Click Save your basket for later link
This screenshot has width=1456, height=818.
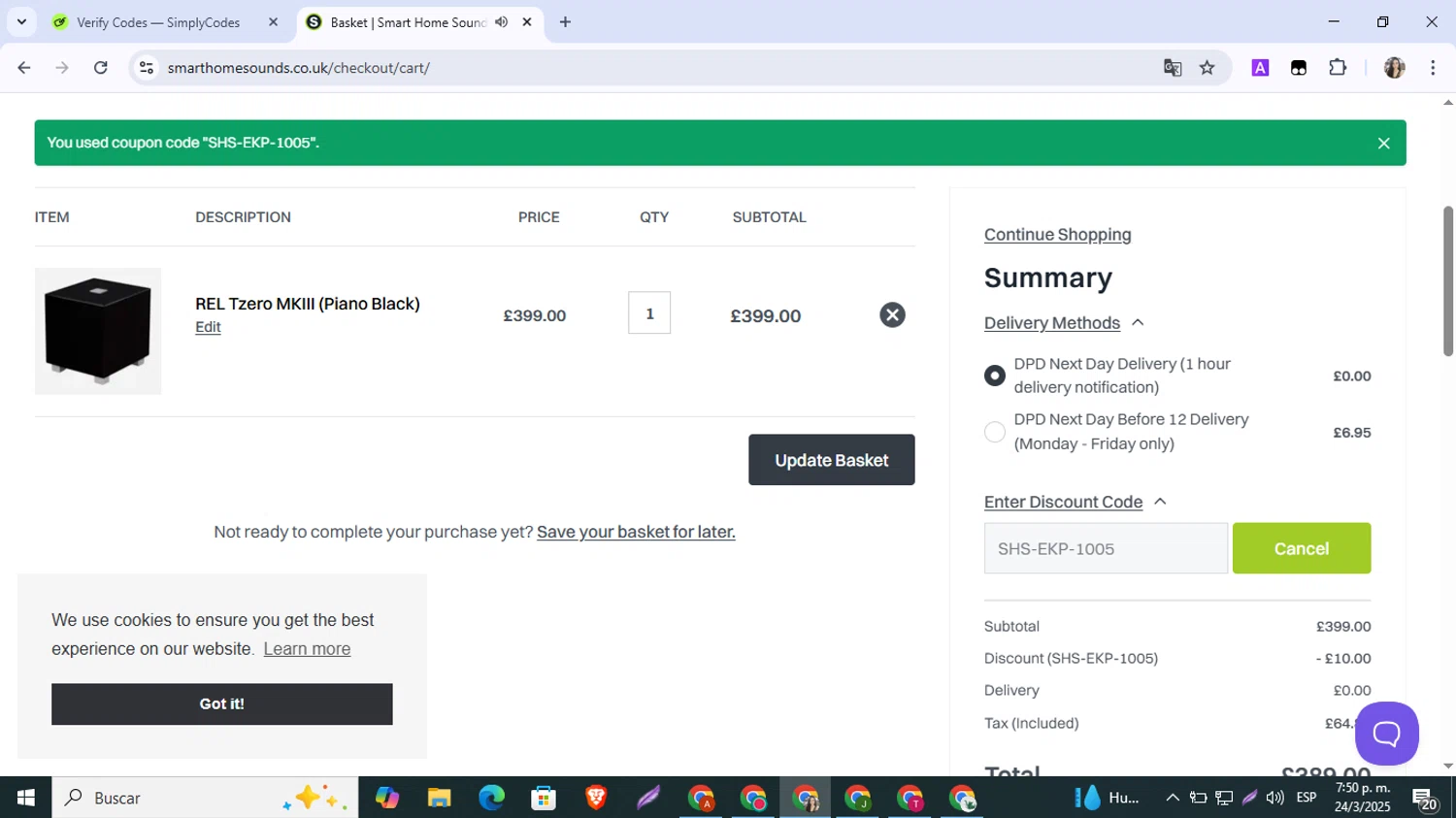636,532
